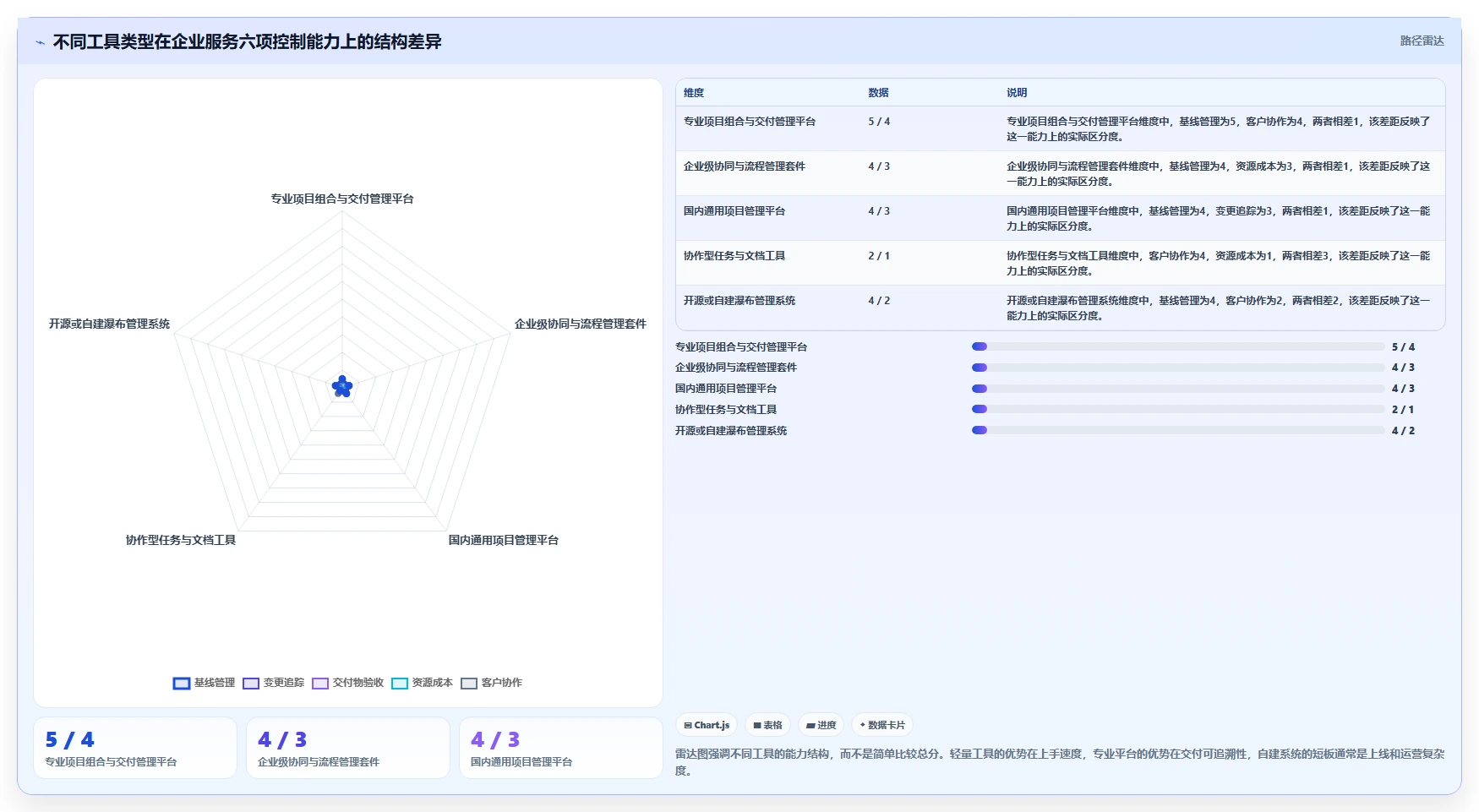
Task: Click the 数据卡片 tag chip
Action: tap(882, 725)
